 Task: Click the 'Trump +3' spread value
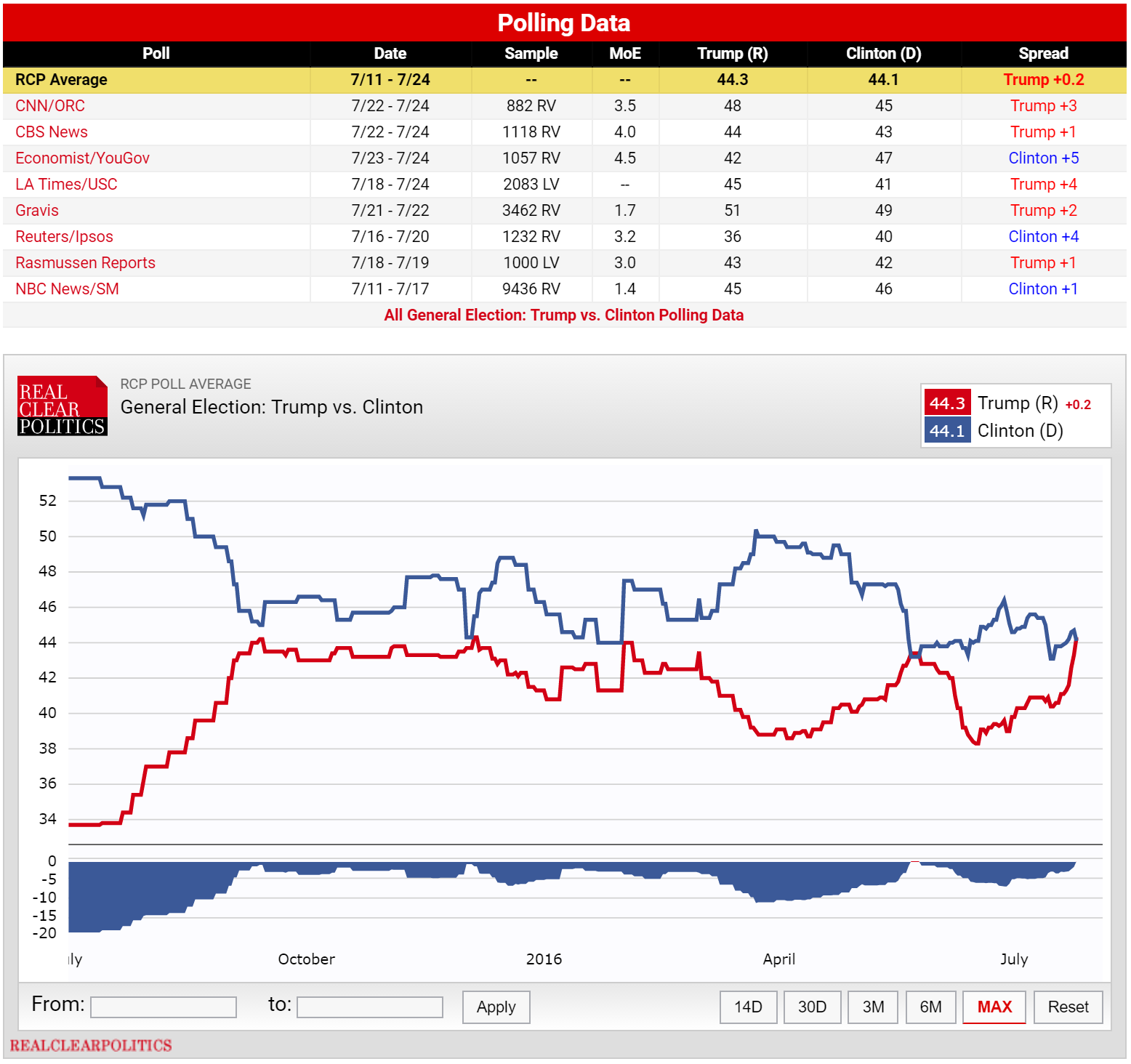click(x=1044, y=106)
